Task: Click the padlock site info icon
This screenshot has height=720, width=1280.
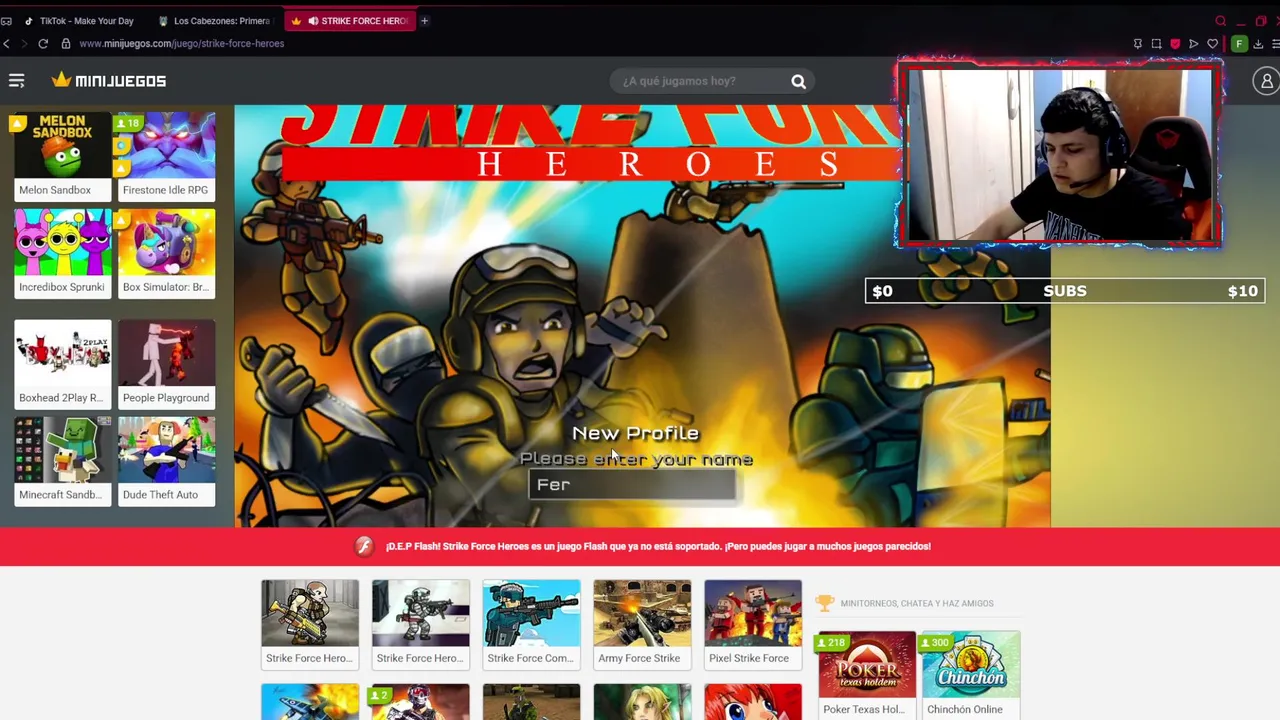Action: click(x=66, y=43)
